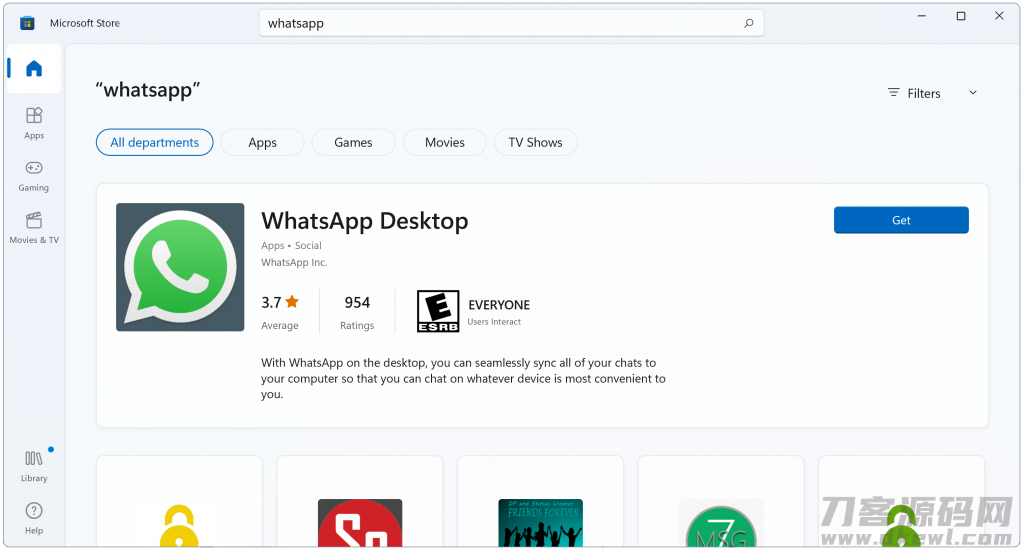Click the 954 Ratings count
This screenshot has width=1024, height=551.
357,312
